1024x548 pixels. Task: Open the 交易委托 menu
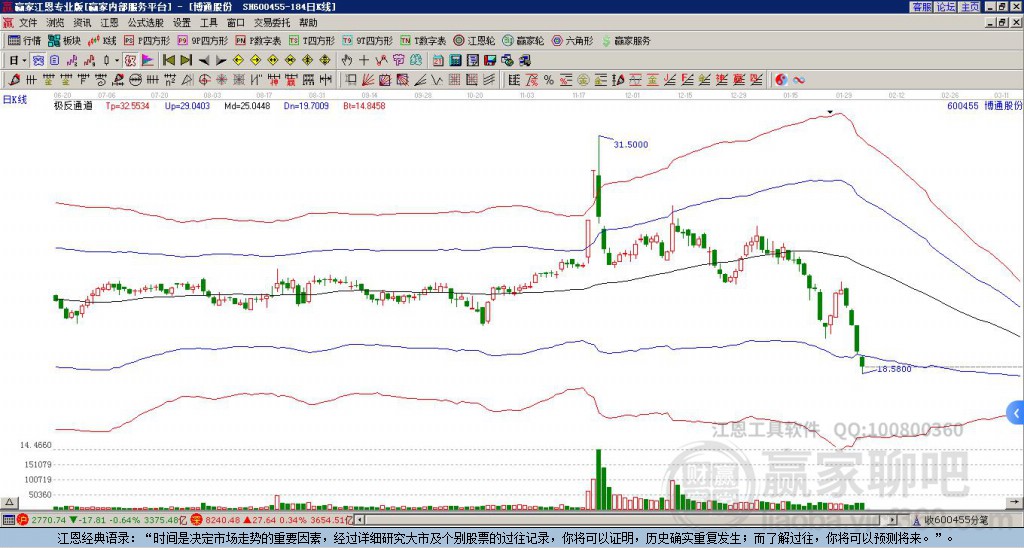[272, 23]
